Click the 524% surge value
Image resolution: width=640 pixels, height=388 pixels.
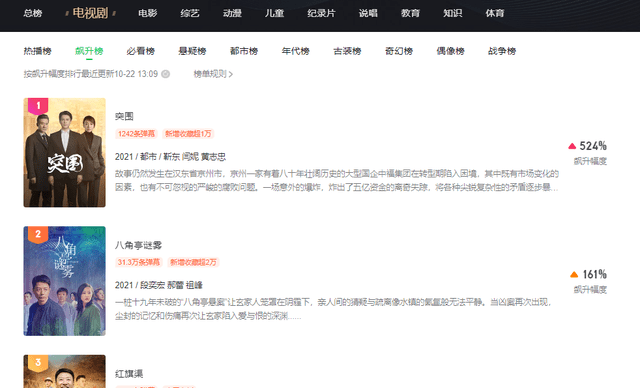pos(593,146)
